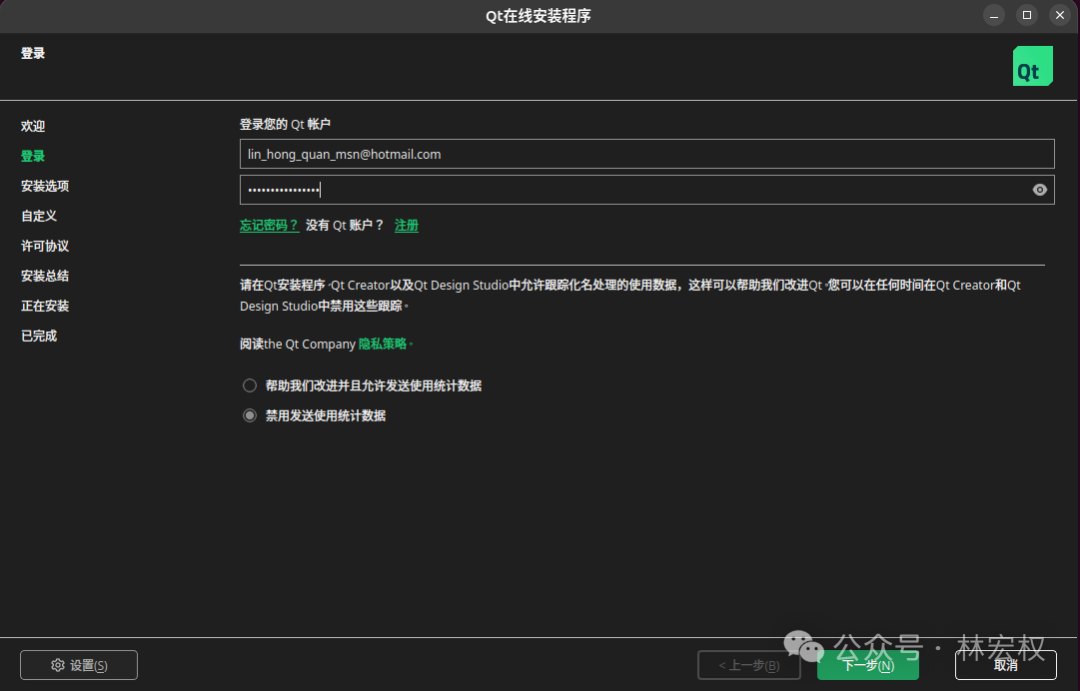Select 安装总结 step in sidebar
The width and height of the screenshot is (1080, 691).
[45, 276]
